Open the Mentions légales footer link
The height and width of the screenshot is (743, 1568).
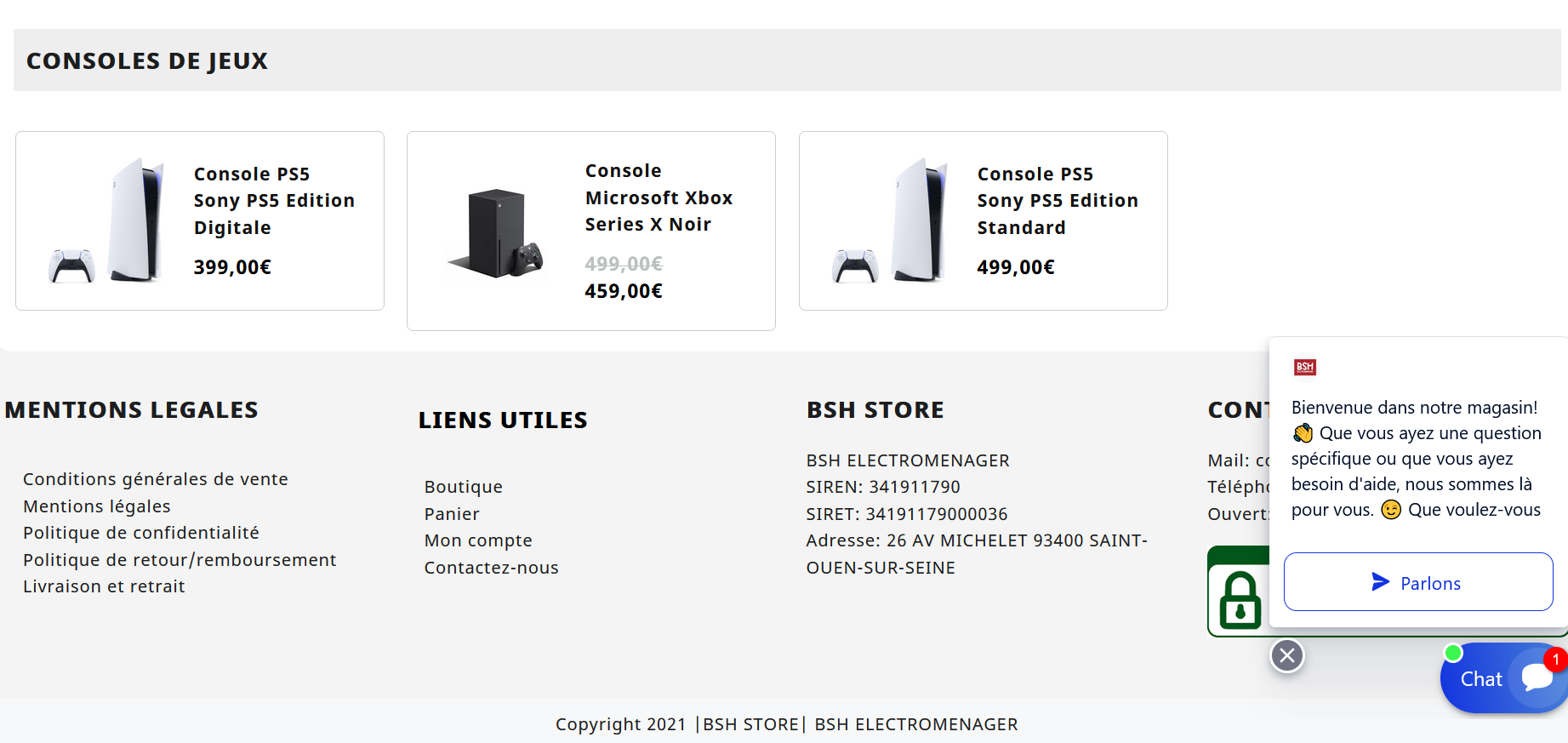click(97, 506)
